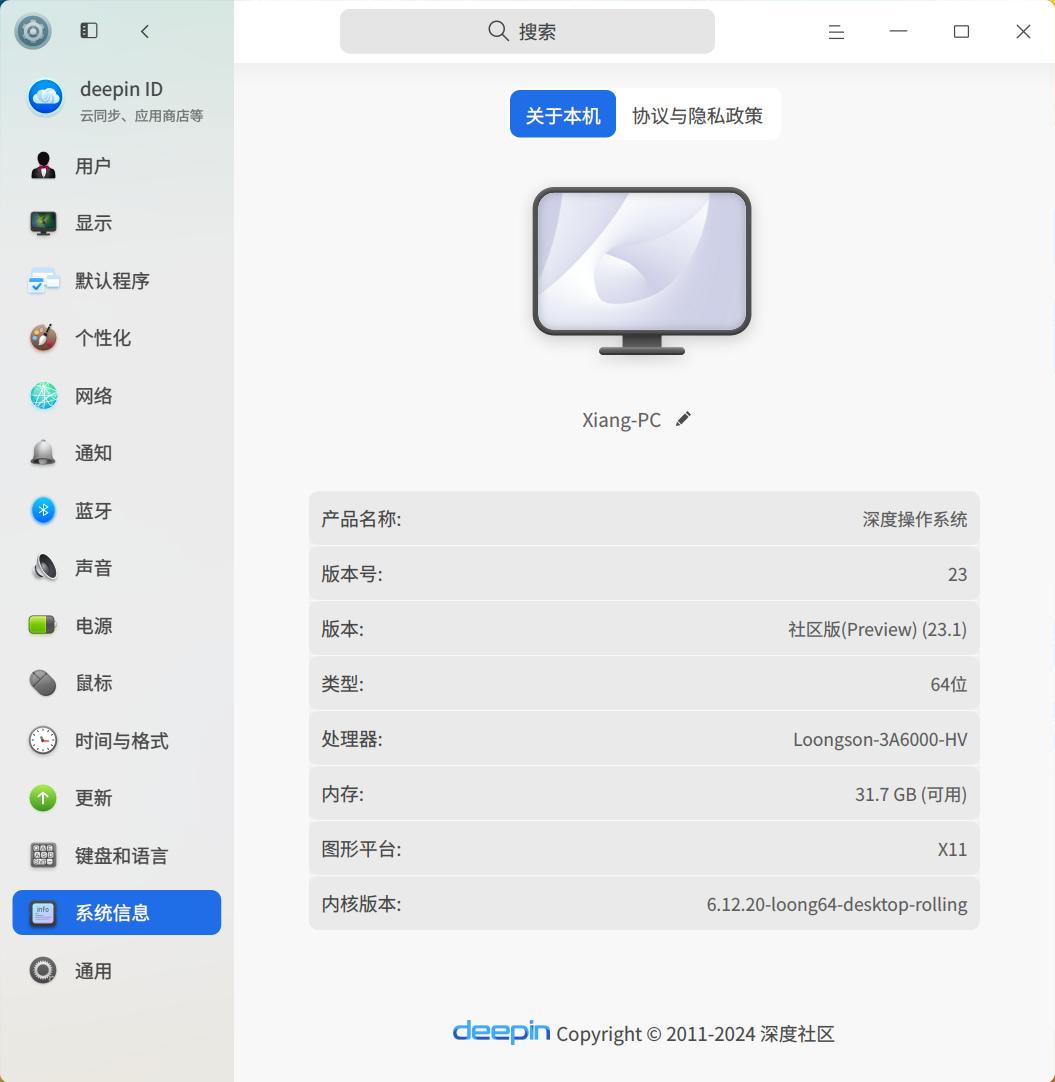1055x1082 pixels.
Task: Open the deepin ID cloud account icon
Action: [46, 97]
